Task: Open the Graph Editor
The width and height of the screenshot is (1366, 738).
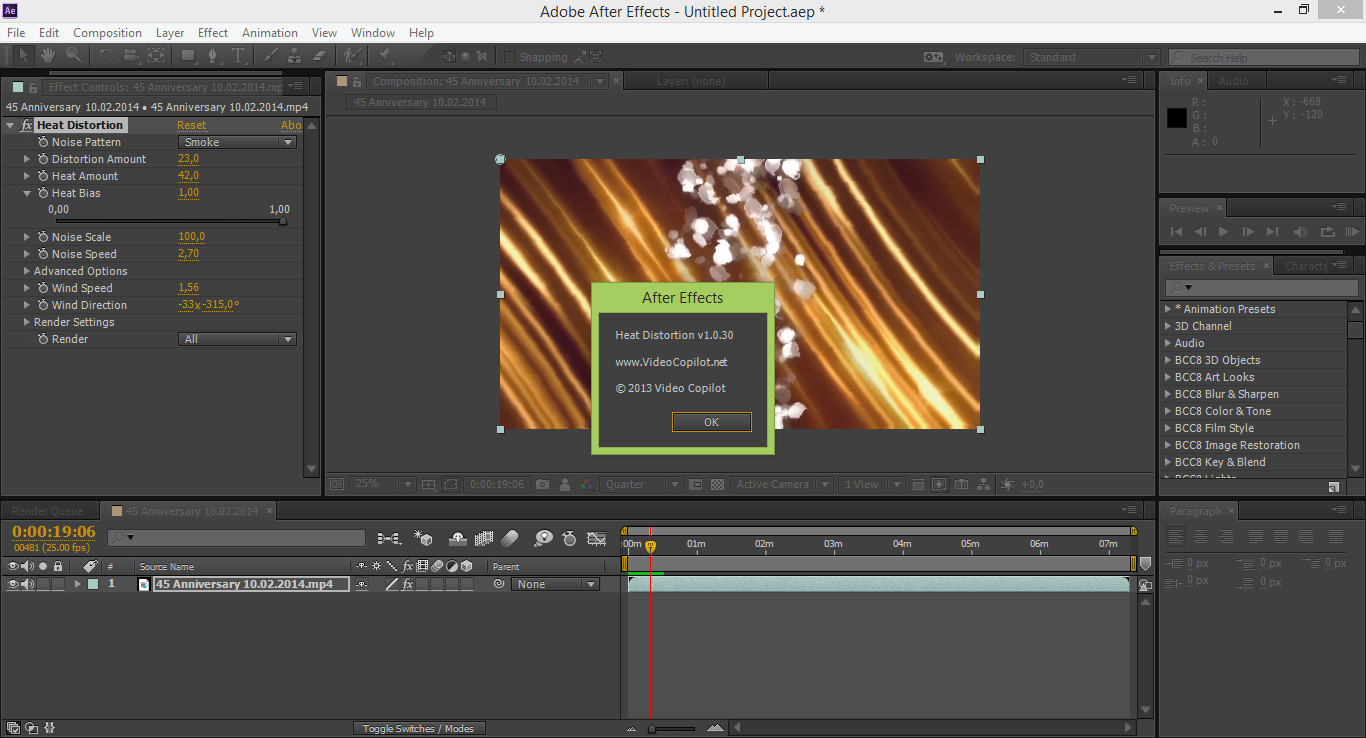Action: point(596,538)
